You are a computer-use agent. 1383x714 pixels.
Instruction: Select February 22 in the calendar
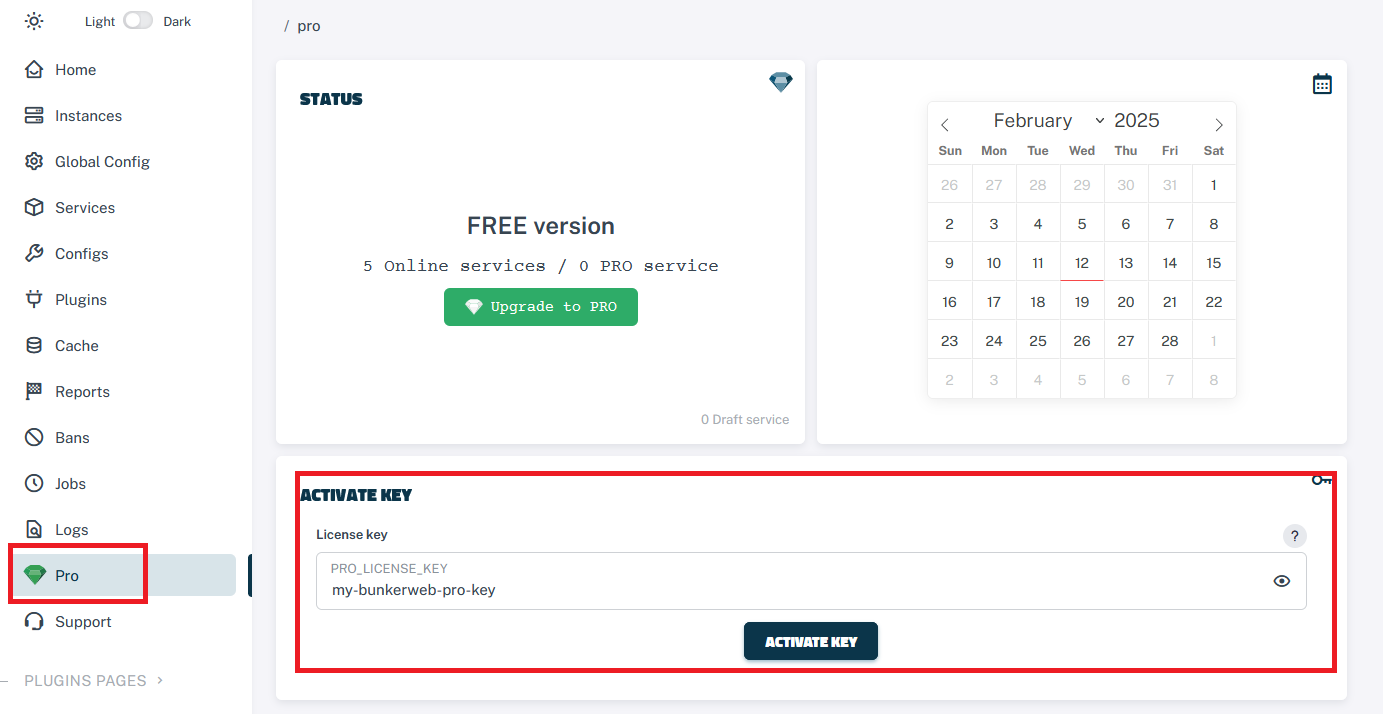tap(1214, 302)
